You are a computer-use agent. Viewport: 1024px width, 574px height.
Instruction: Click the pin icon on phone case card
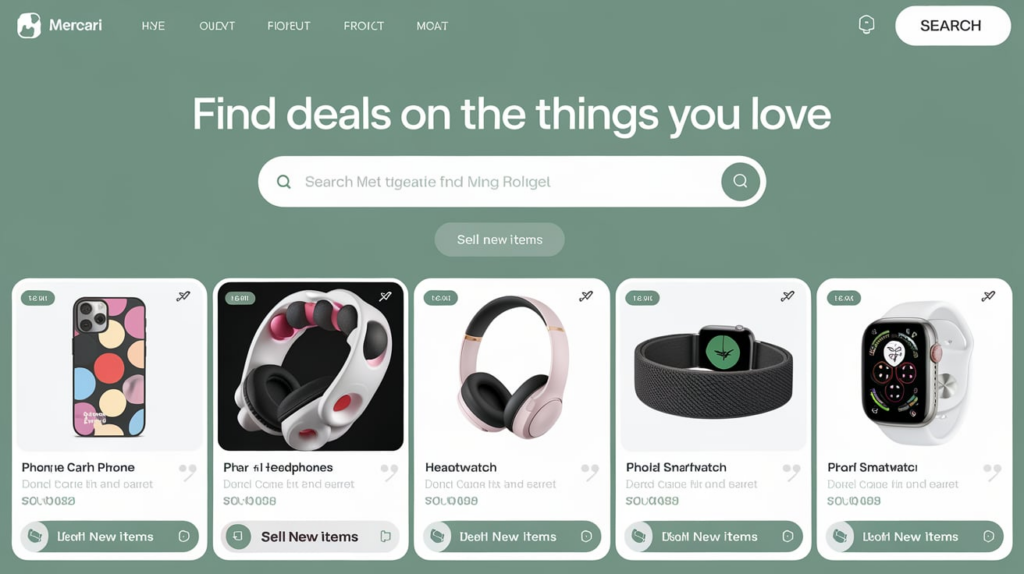click(184, 296)
